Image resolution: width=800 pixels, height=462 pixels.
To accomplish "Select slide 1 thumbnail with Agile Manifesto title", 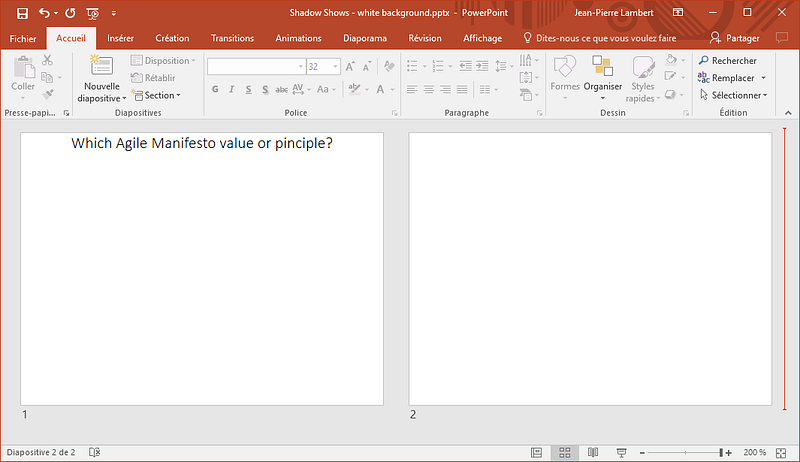I will [x=202, y=269].
